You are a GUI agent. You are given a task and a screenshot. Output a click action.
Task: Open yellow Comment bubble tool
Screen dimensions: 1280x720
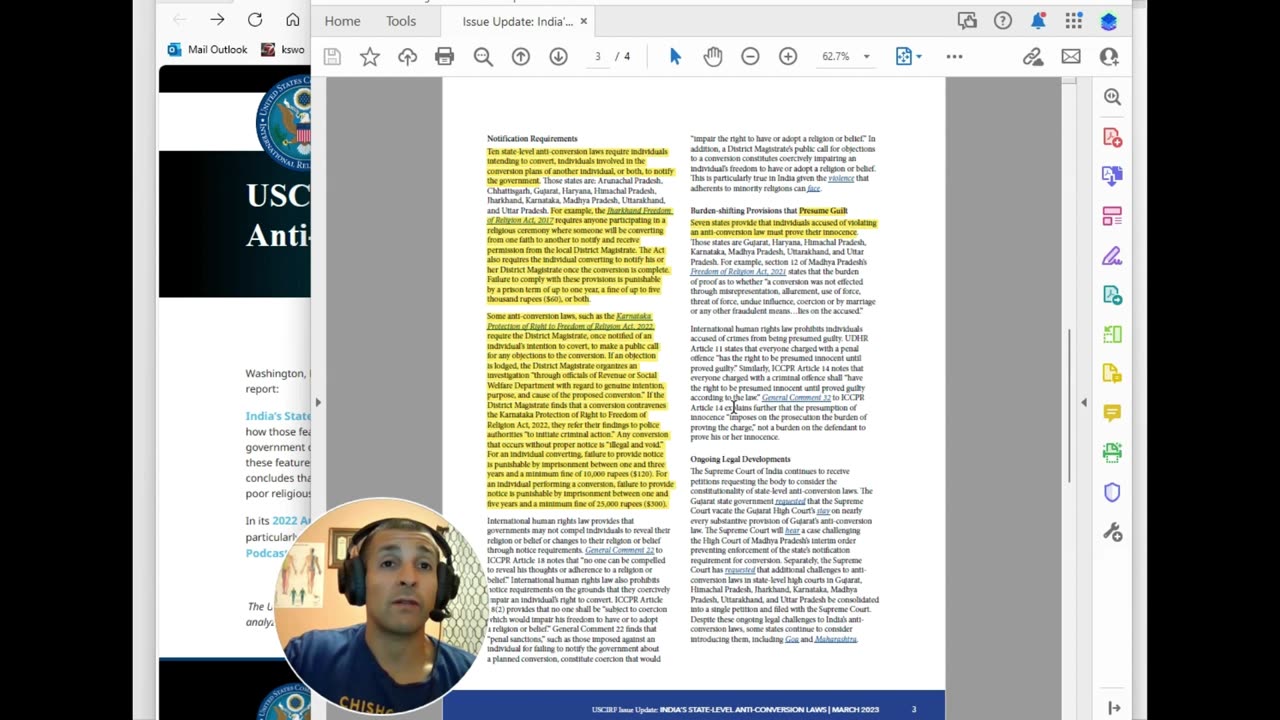[x=1112, y=413]
